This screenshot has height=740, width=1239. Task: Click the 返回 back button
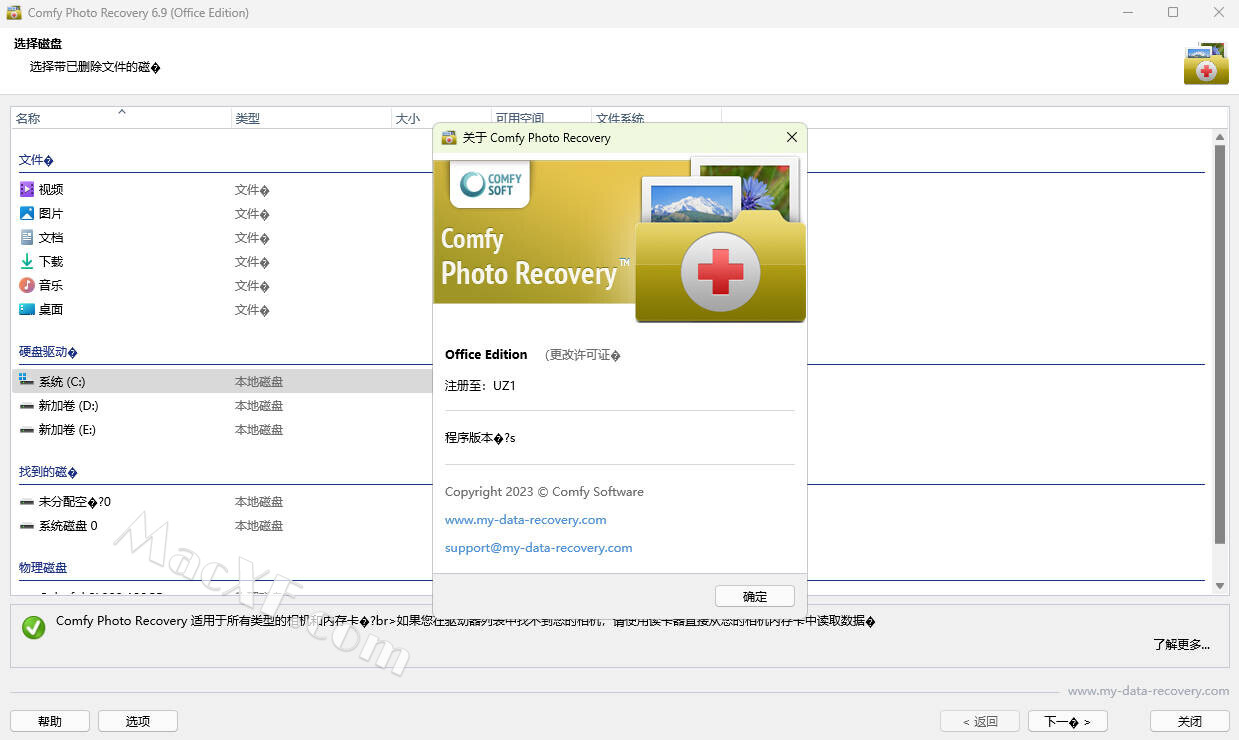tap(980, 721)
